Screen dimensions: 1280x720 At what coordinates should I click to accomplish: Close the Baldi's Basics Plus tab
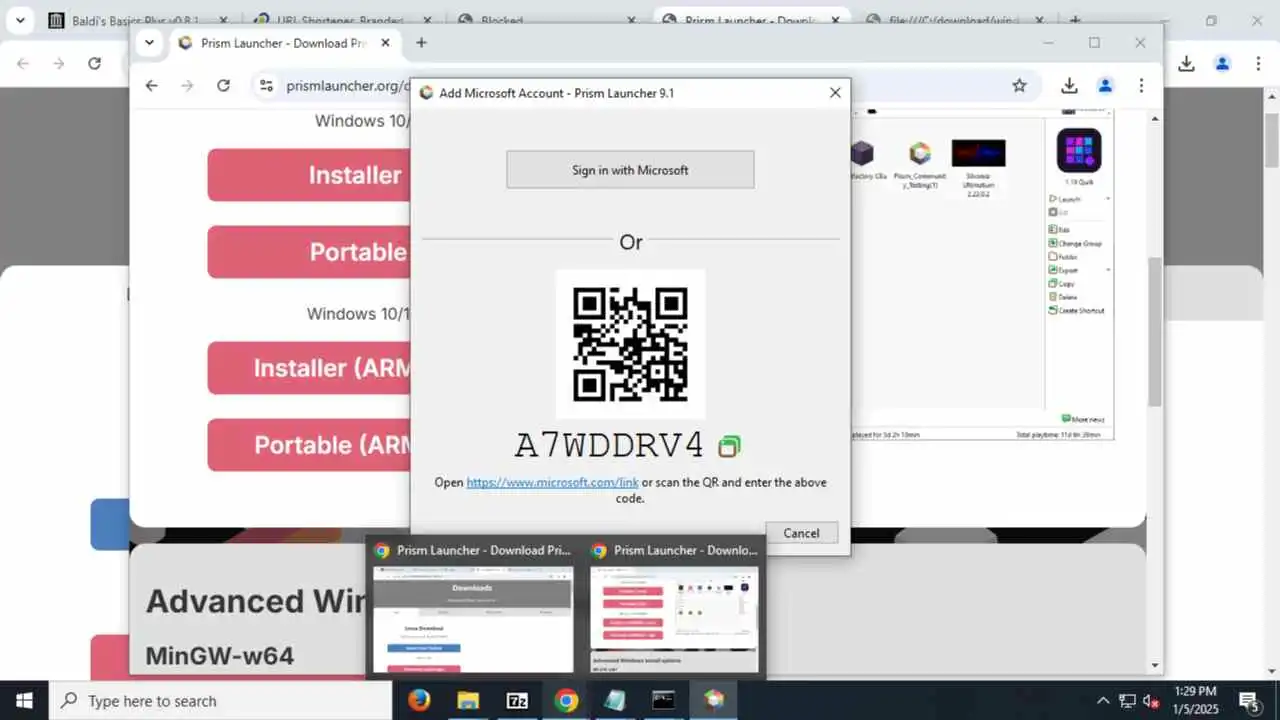coord(223,20)
